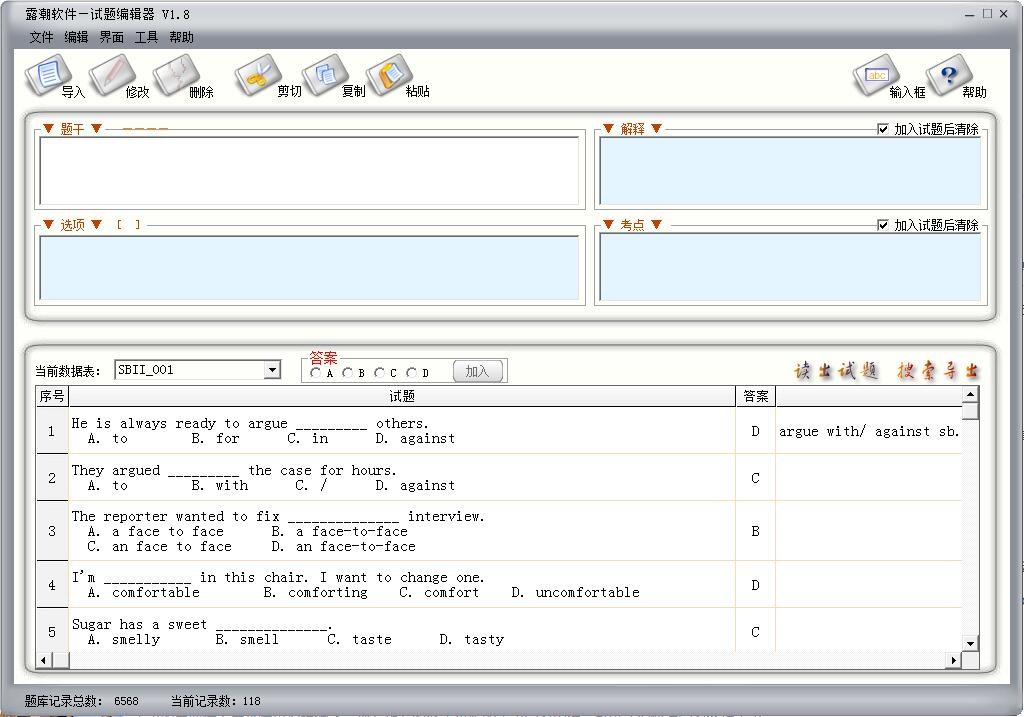Toggle 加入试题后清除 checkbox in 考点 panel
The height and width of the screenshot is (717, 1024).
click(883, 225)
